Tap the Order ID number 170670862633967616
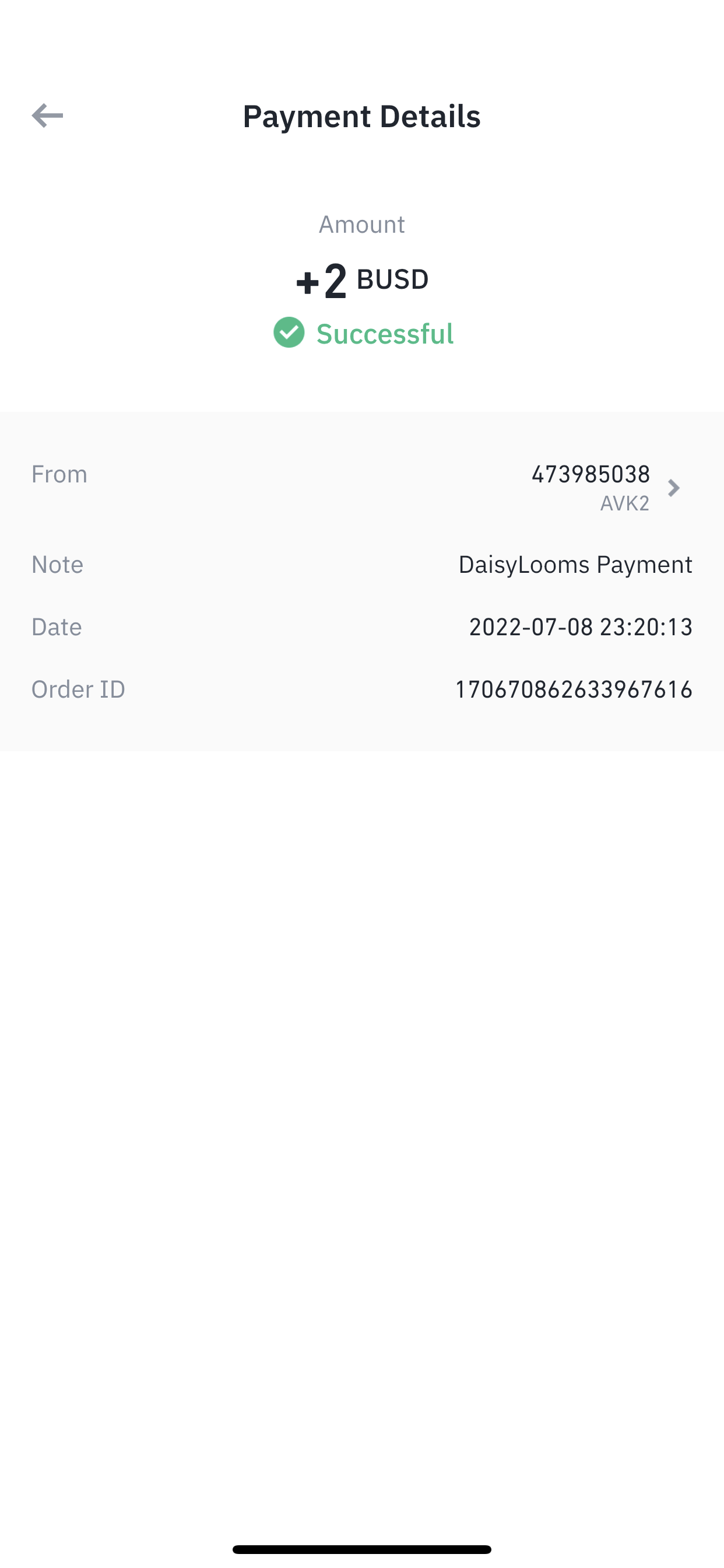The height and width of the screenshot is (1568, 724). (574, 689)
